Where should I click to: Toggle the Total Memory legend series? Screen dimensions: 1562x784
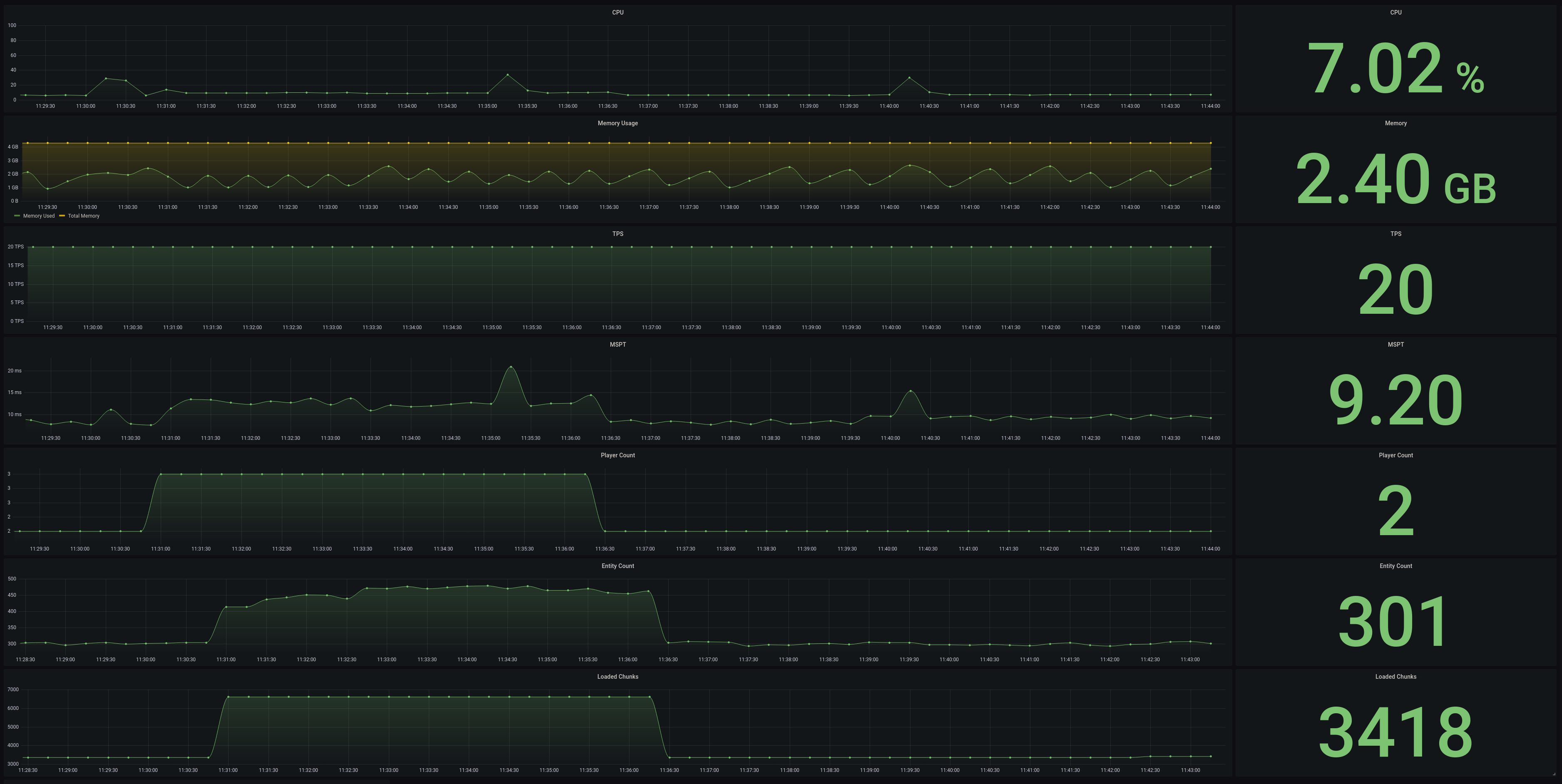pyautogui.click(x=84, y=216)
